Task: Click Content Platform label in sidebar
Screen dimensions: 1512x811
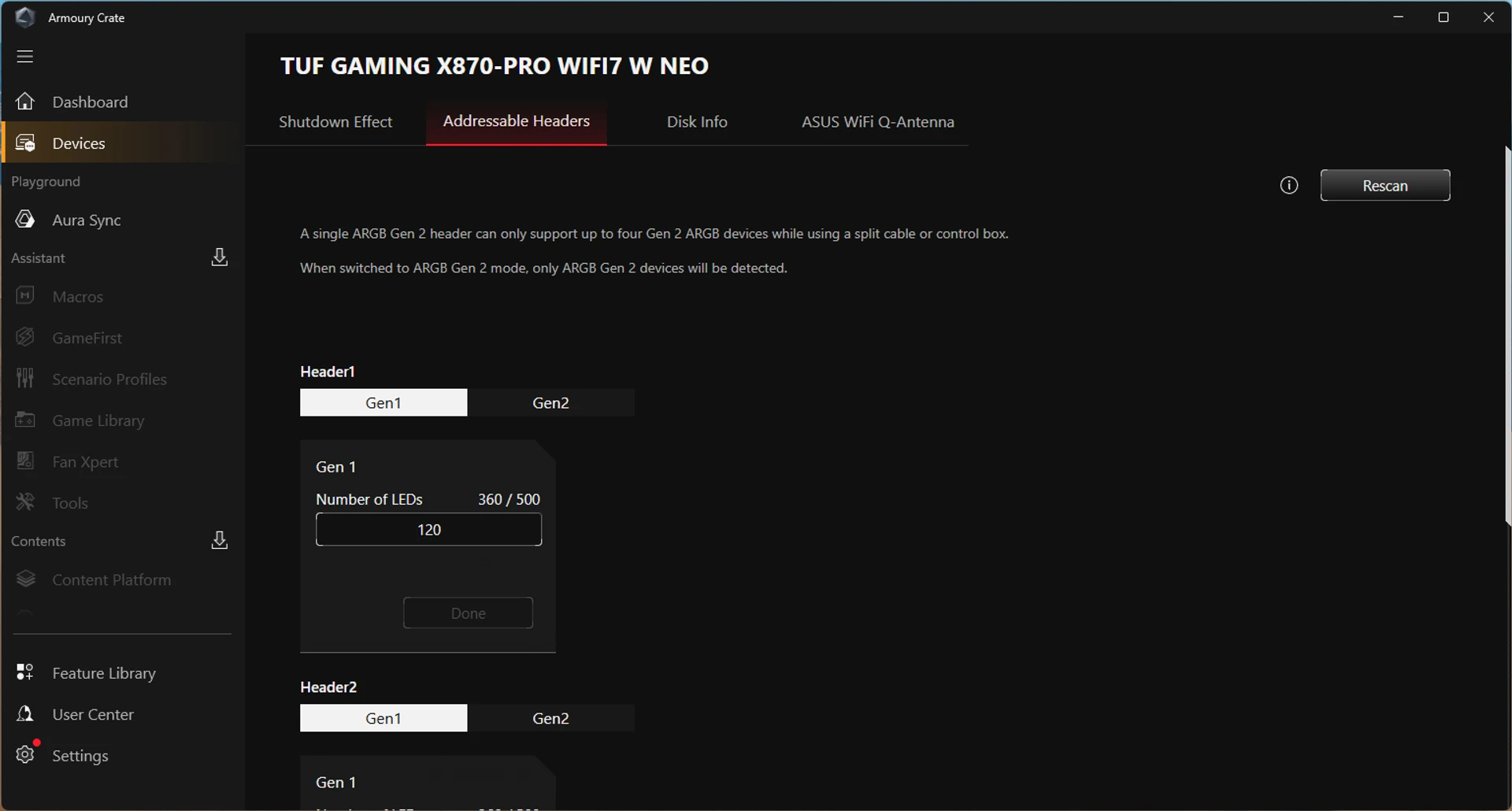Action: pos(112,580)
